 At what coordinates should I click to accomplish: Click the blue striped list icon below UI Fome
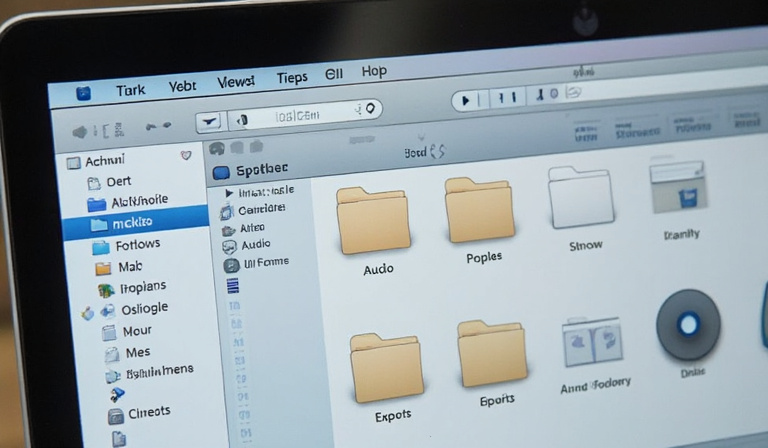pos(233,285)
